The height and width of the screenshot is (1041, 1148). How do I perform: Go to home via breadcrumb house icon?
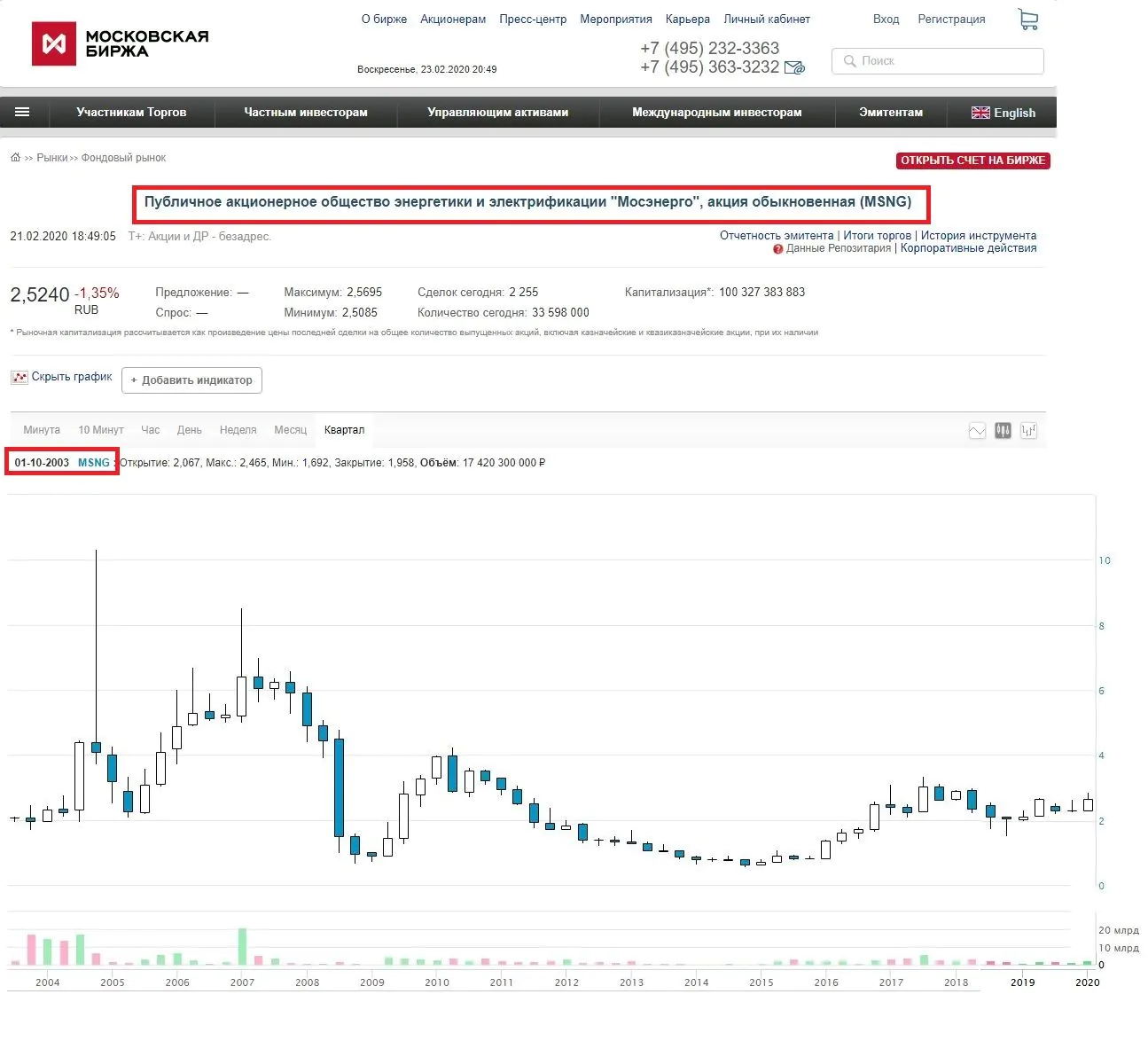click(x=15, y=158)
